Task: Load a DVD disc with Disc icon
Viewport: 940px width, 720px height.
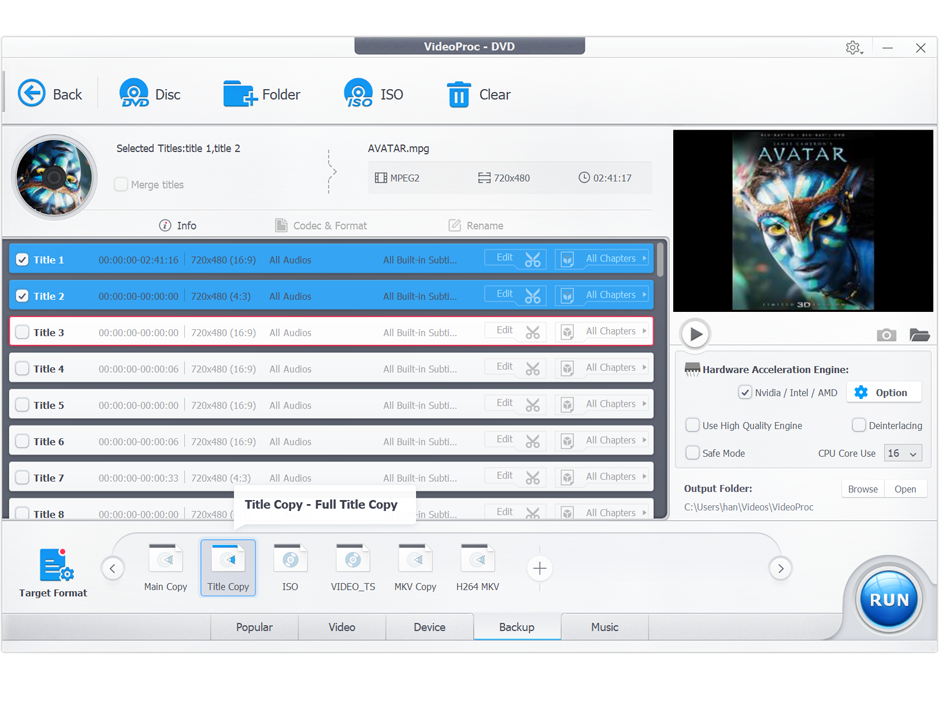Action: click(x=134, y=94)
